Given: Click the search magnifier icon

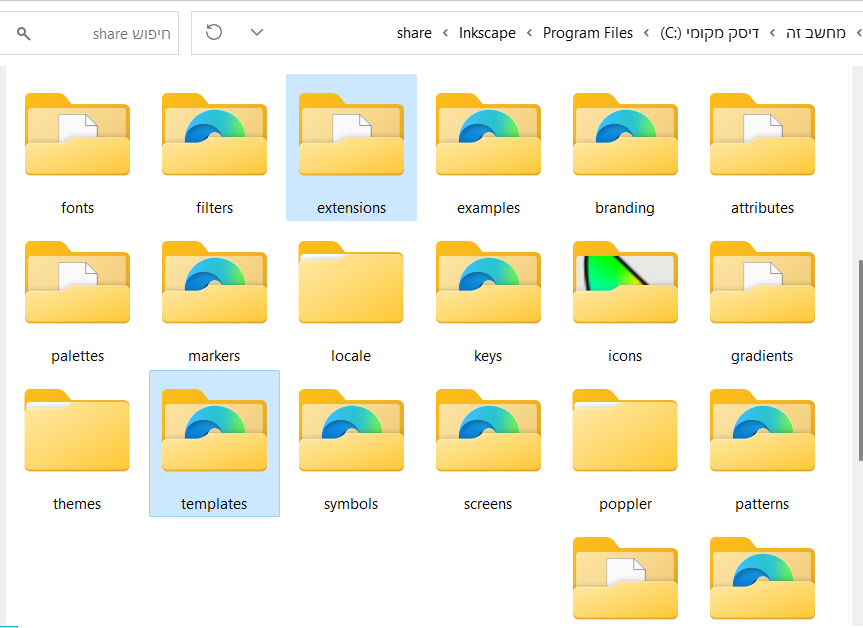Looking at the screenshot, I should [23, 34].
